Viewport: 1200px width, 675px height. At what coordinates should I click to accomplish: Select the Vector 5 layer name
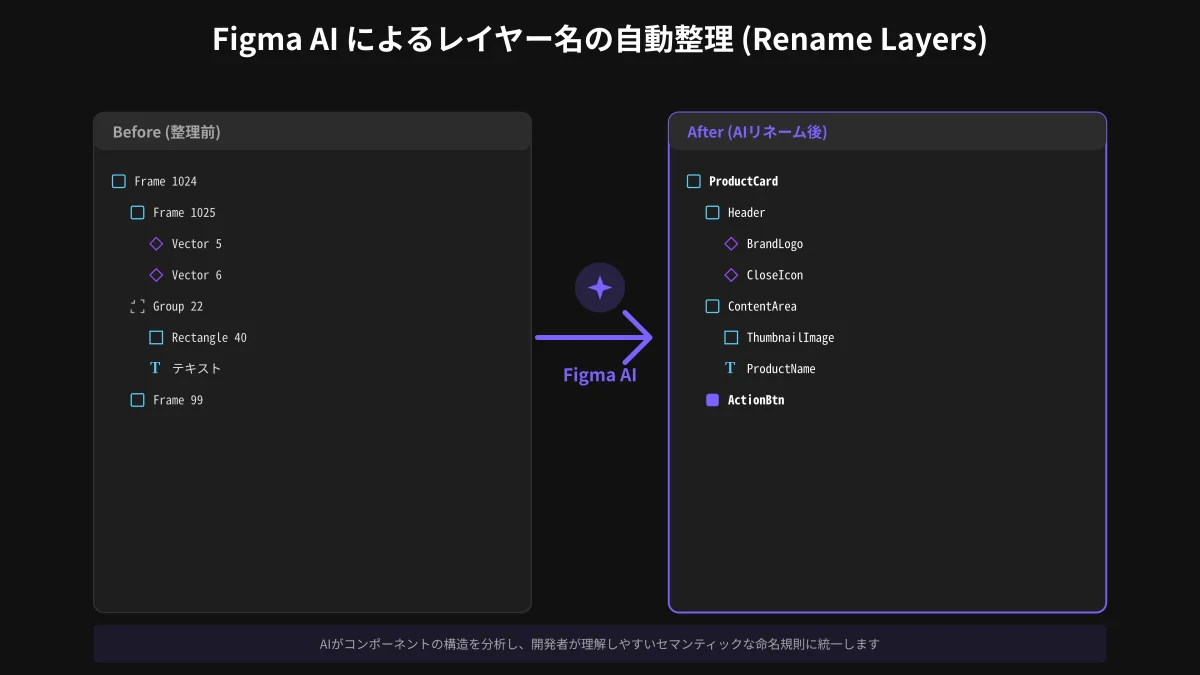click(197, 243)
